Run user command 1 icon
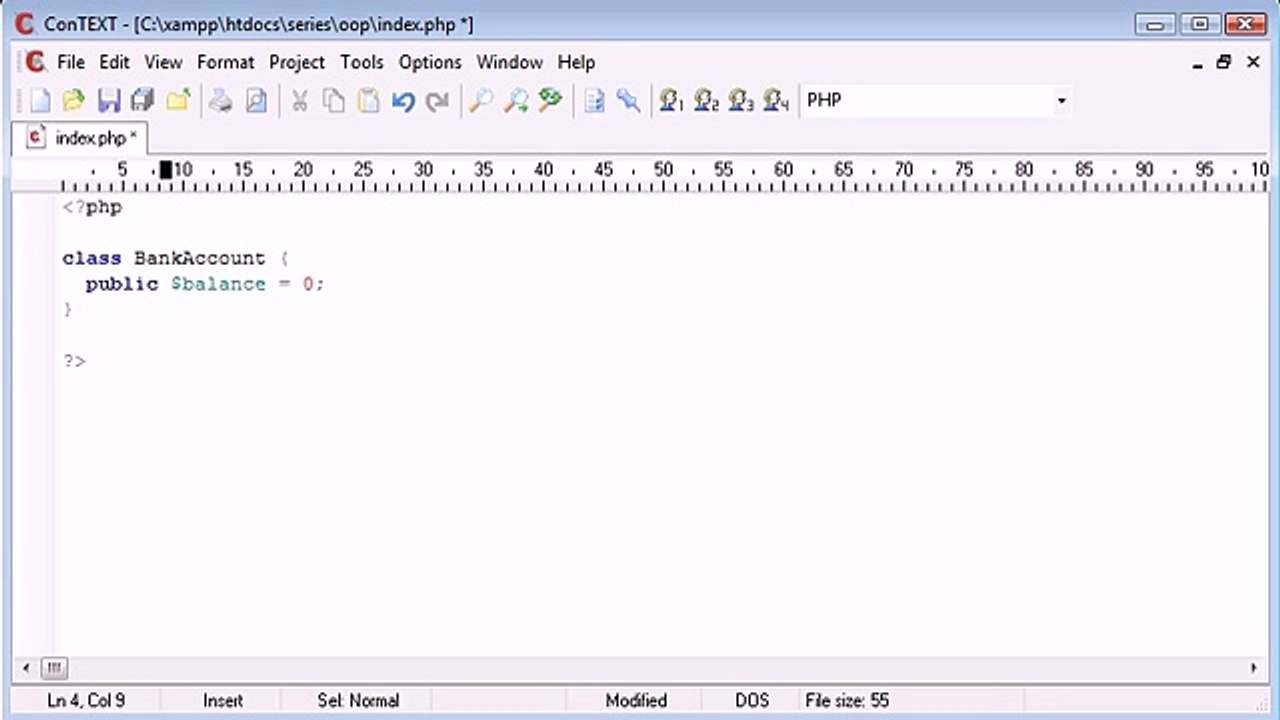The height and width of the screenshot is (720, 1280). [x=672, y=100]
